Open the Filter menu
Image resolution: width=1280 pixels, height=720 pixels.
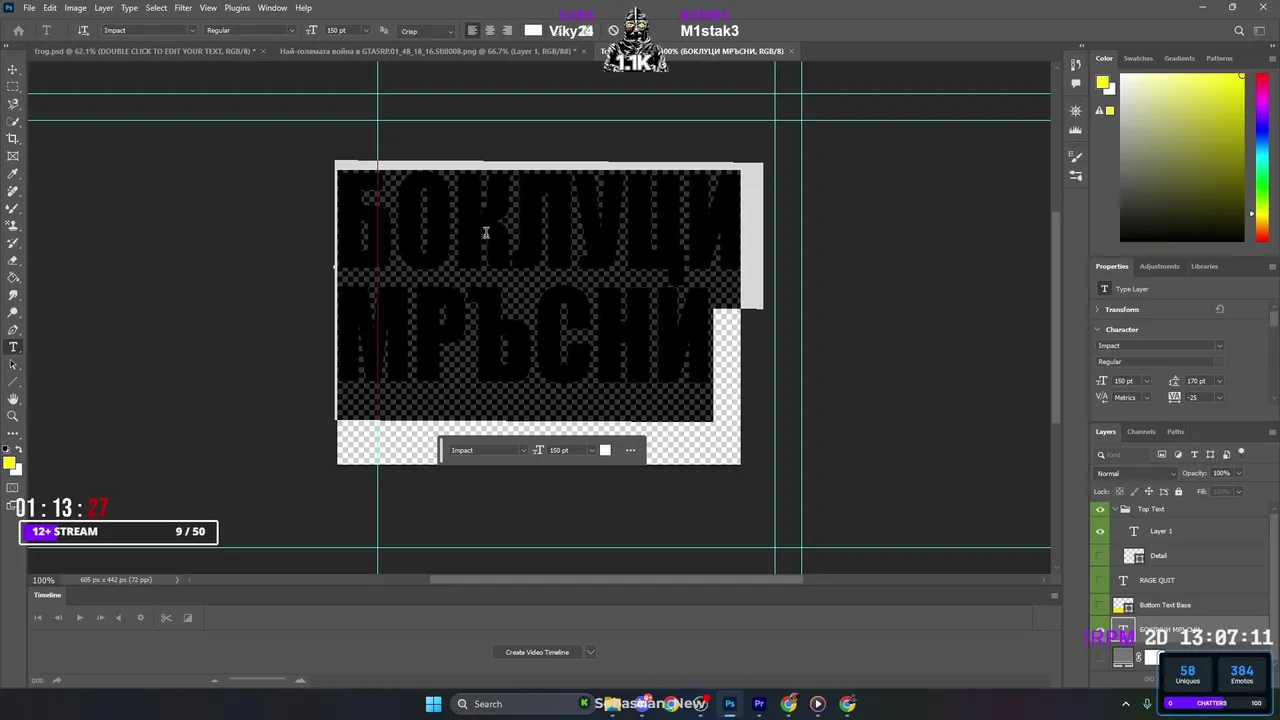pyautogui.click(x=183, y=8)
